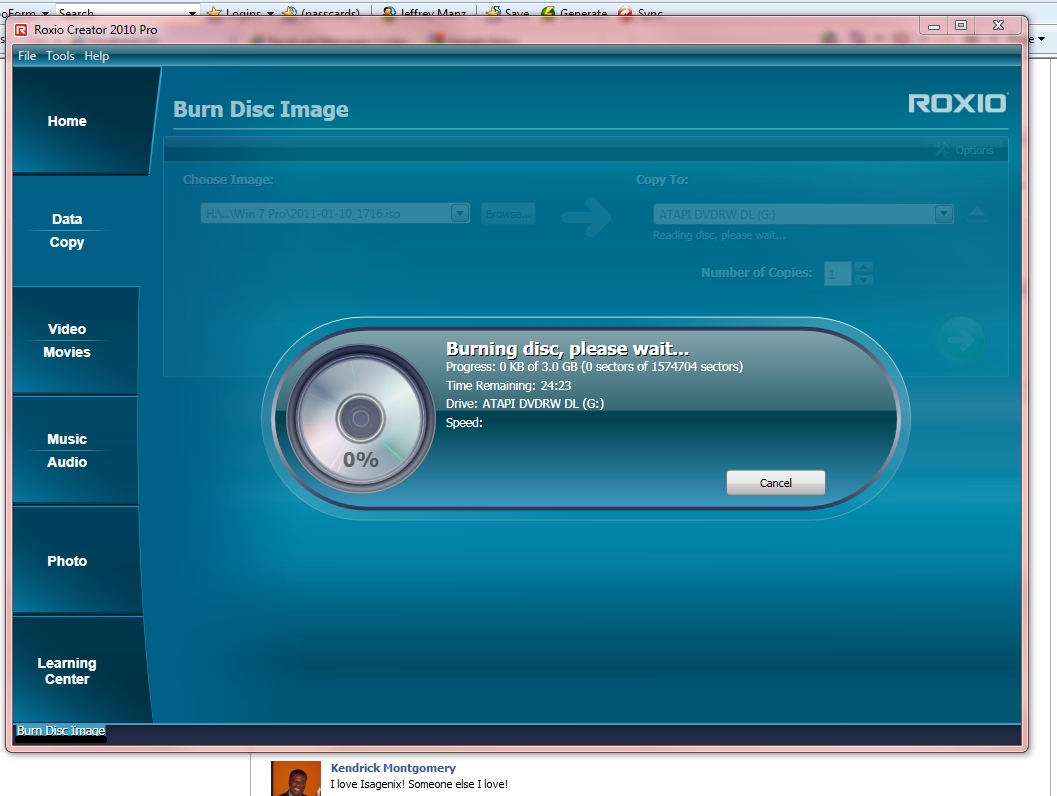1057x796 pixels.
Task: Click Kendrick Montgomery's profile photo thumbnail
Action: pyautogui.click(x=296, y=778)
